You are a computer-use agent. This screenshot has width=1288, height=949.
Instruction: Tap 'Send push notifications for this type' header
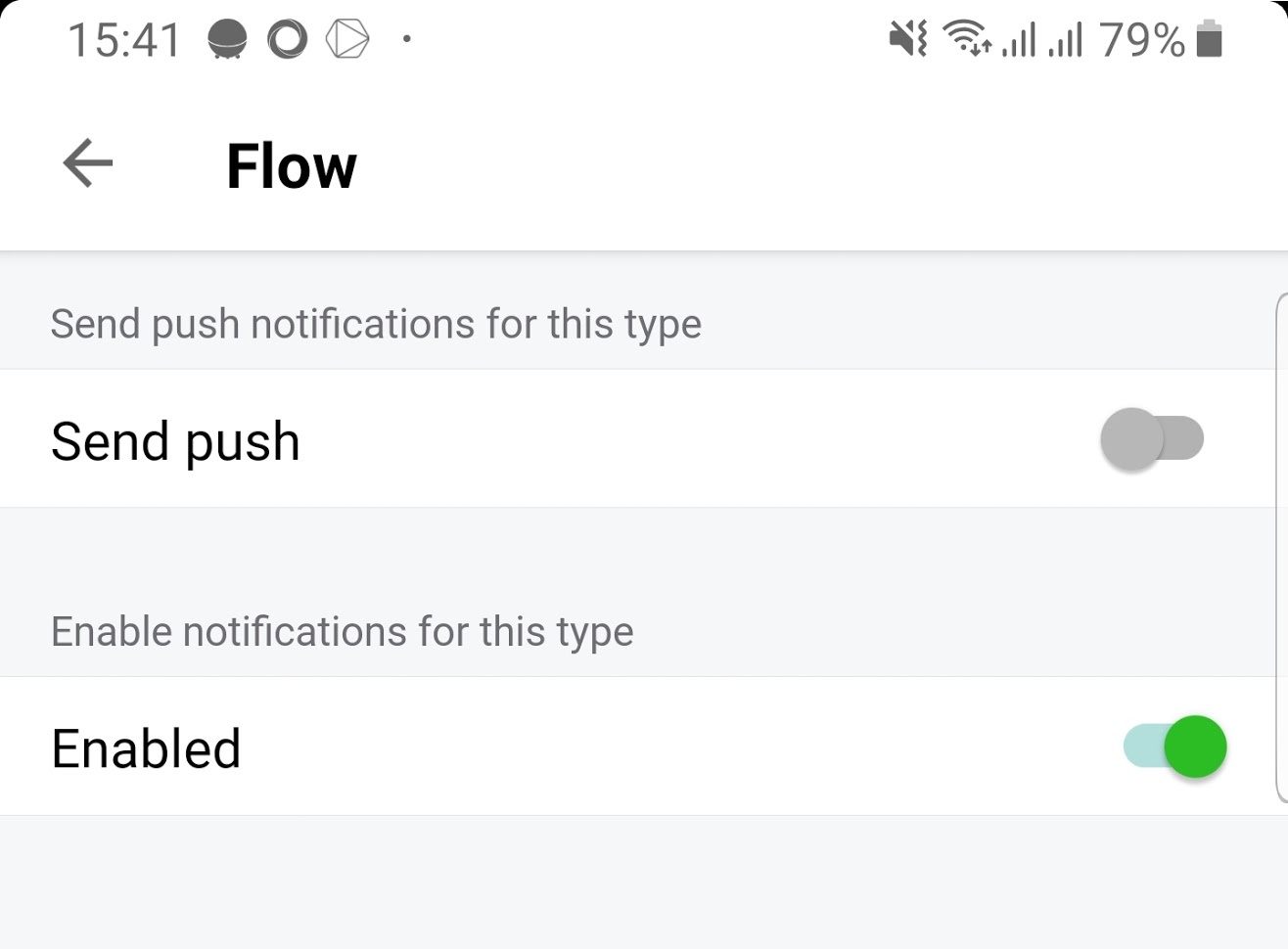376,324
